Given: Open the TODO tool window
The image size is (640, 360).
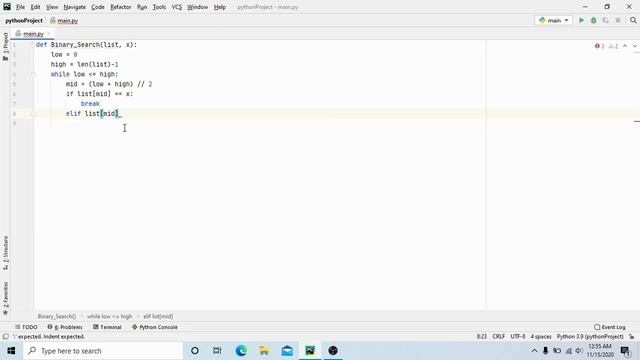Looking at the screenshot, I should point(27,327).
